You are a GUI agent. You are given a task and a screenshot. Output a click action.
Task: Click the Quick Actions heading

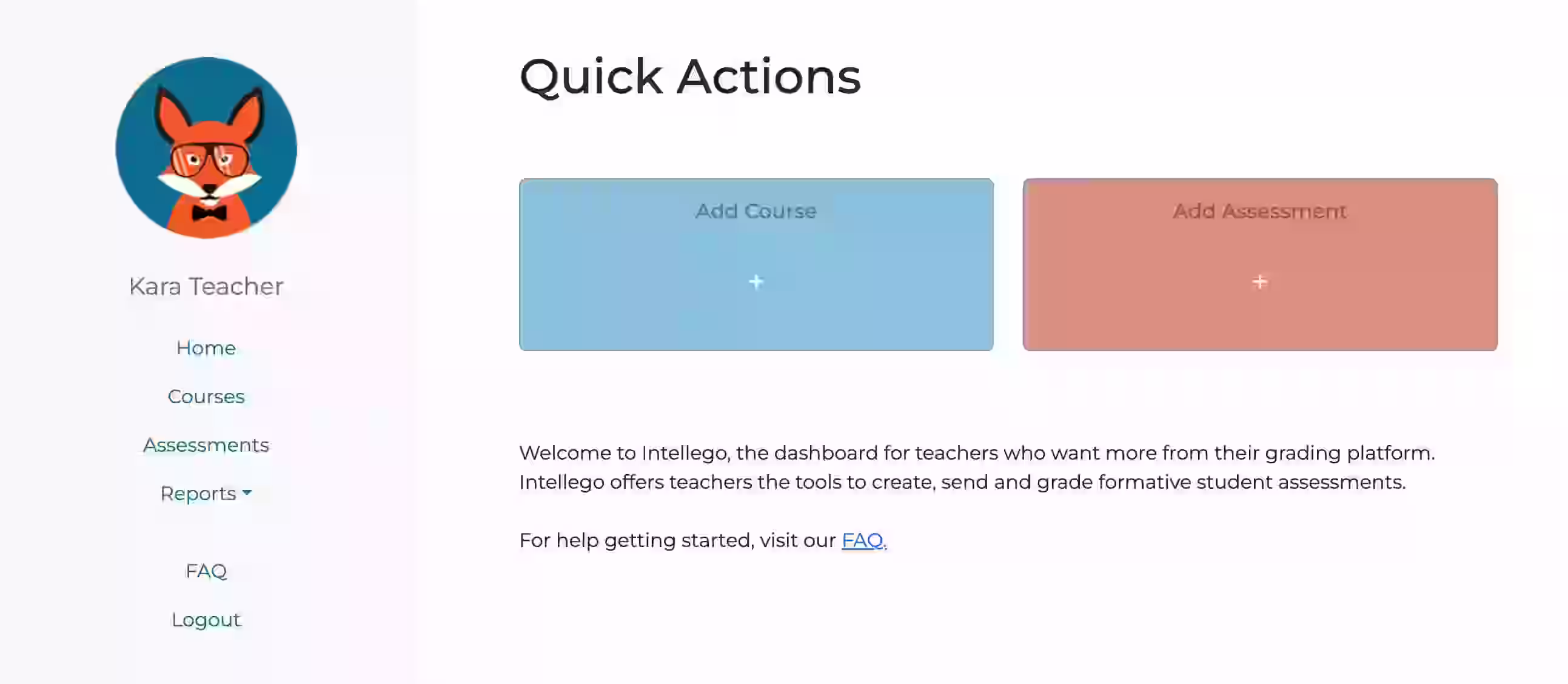point(689,77)
